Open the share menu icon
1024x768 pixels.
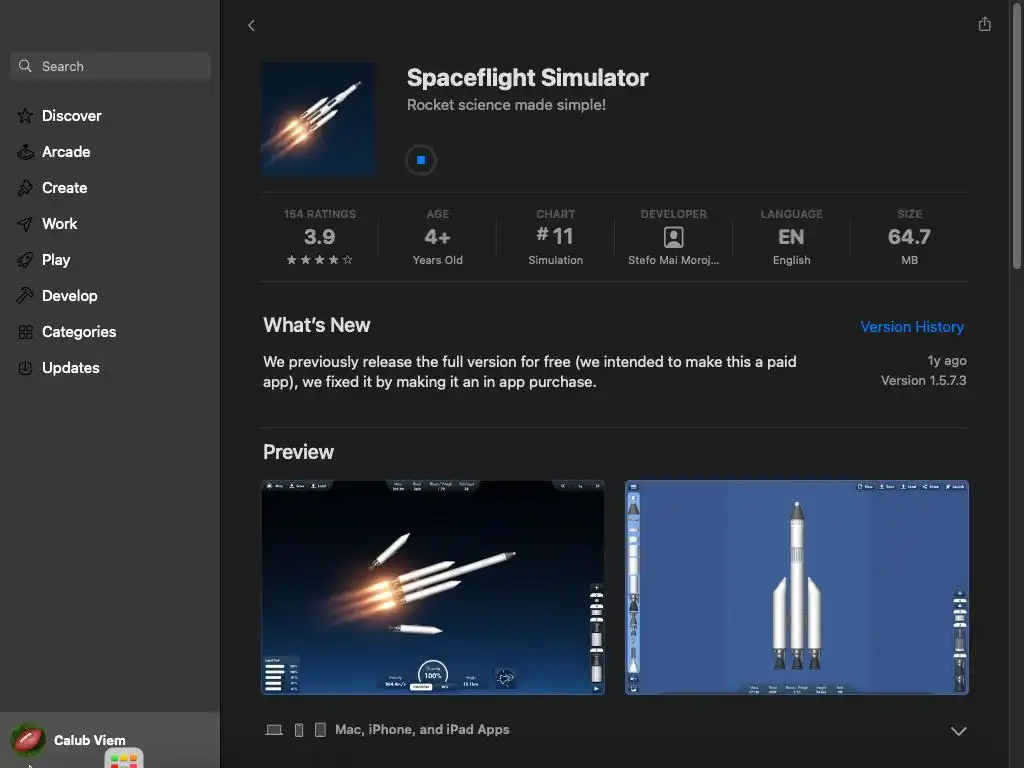pos(984,24)
